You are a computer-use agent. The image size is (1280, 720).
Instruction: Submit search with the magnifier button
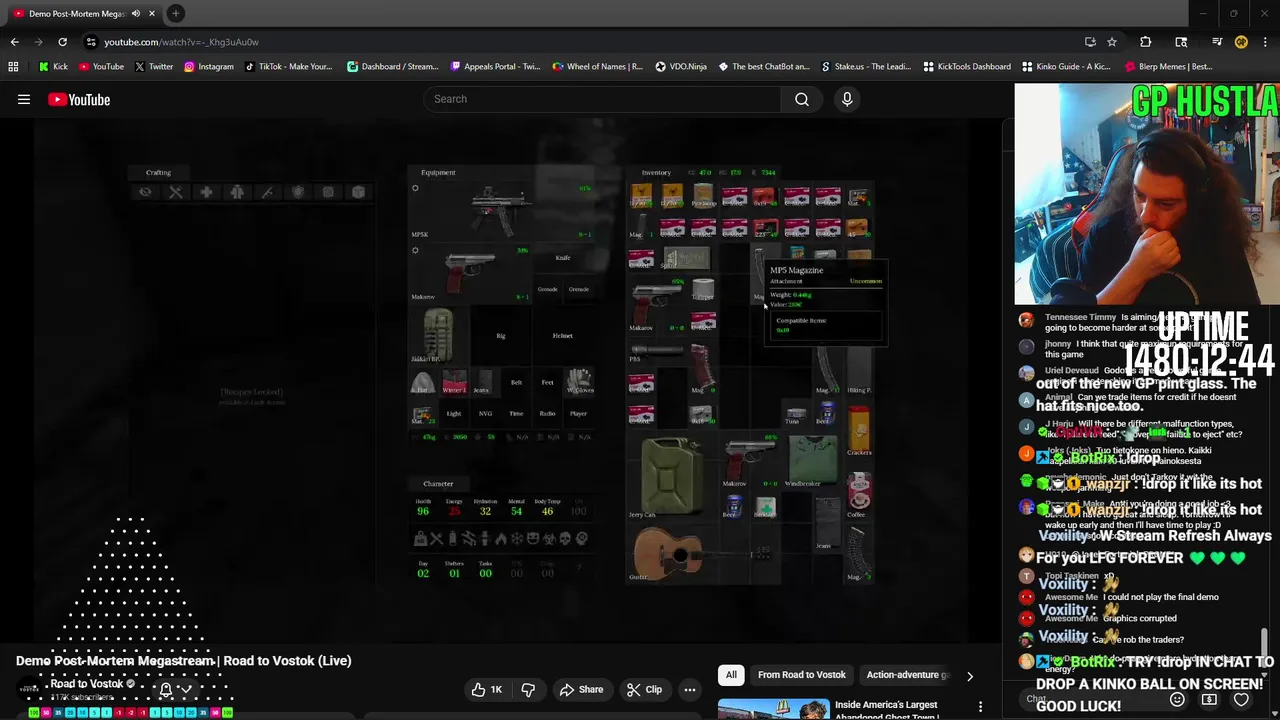(x=802, y=99)
